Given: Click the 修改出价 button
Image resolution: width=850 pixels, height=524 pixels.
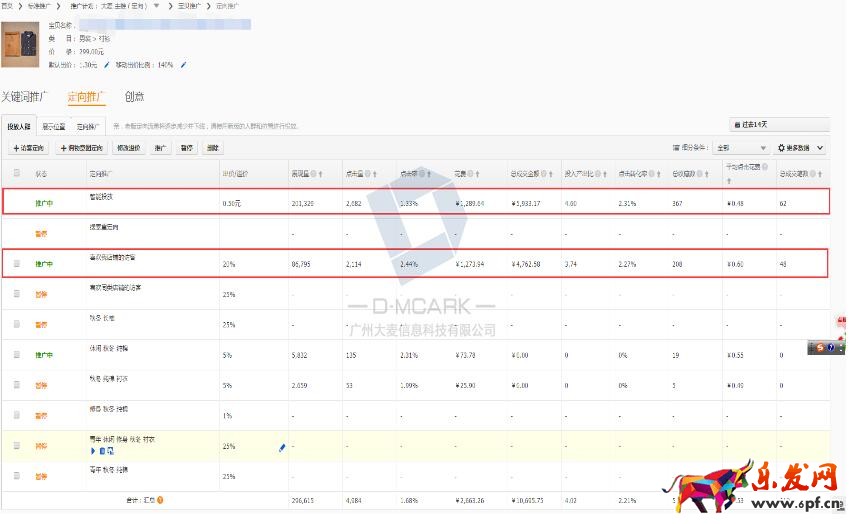Looking at the screenshot, I should pyautogui.click(x=128, y=148).
